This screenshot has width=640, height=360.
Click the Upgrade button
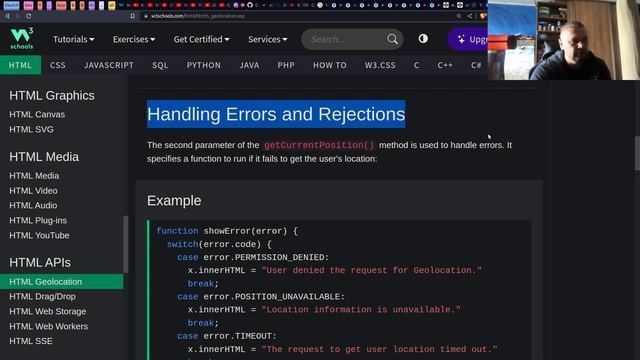tap(469, 39)
